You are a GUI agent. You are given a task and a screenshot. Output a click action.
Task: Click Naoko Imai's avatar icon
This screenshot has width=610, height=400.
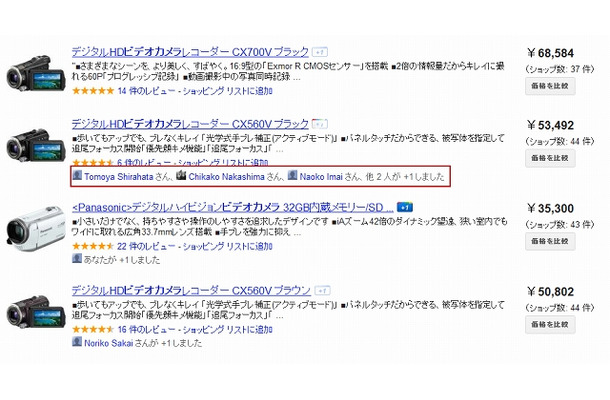click(293, 175)
